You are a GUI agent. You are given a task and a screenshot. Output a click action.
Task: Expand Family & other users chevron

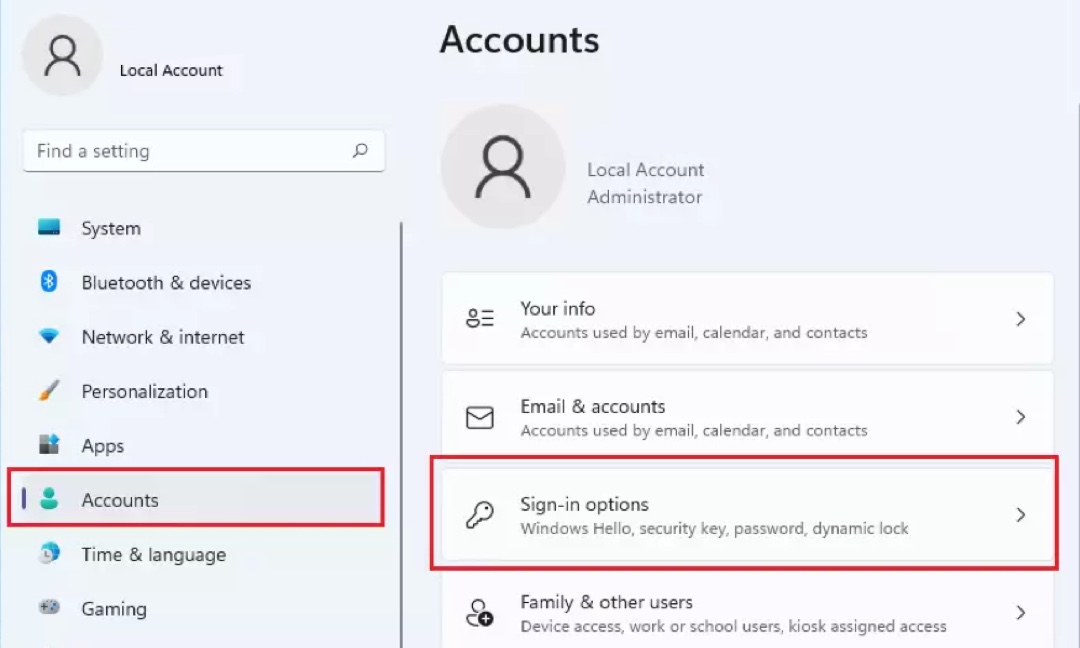coord(1020,612)
